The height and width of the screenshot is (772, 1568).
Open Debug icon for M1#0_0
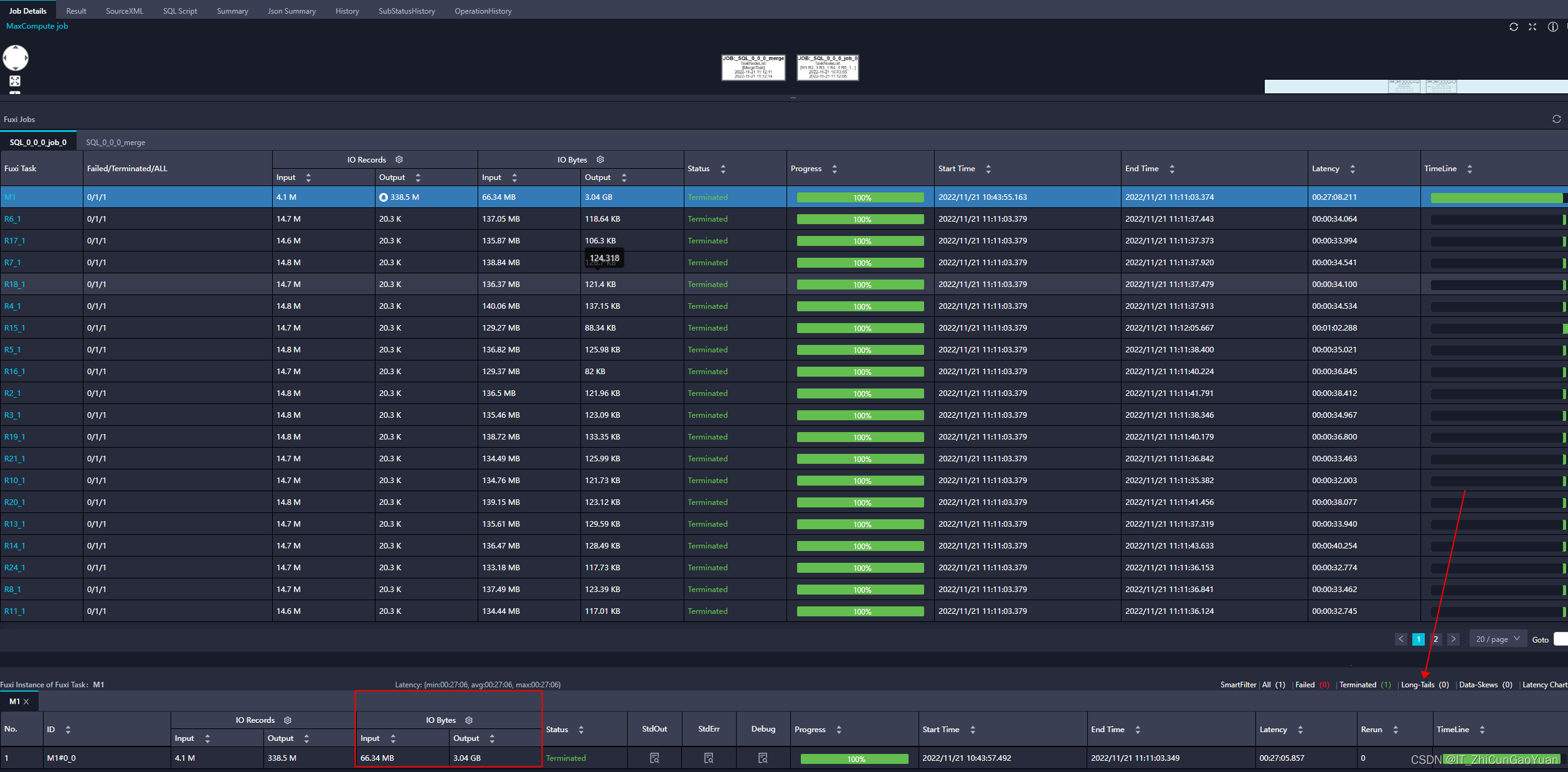tap(763, 758)
